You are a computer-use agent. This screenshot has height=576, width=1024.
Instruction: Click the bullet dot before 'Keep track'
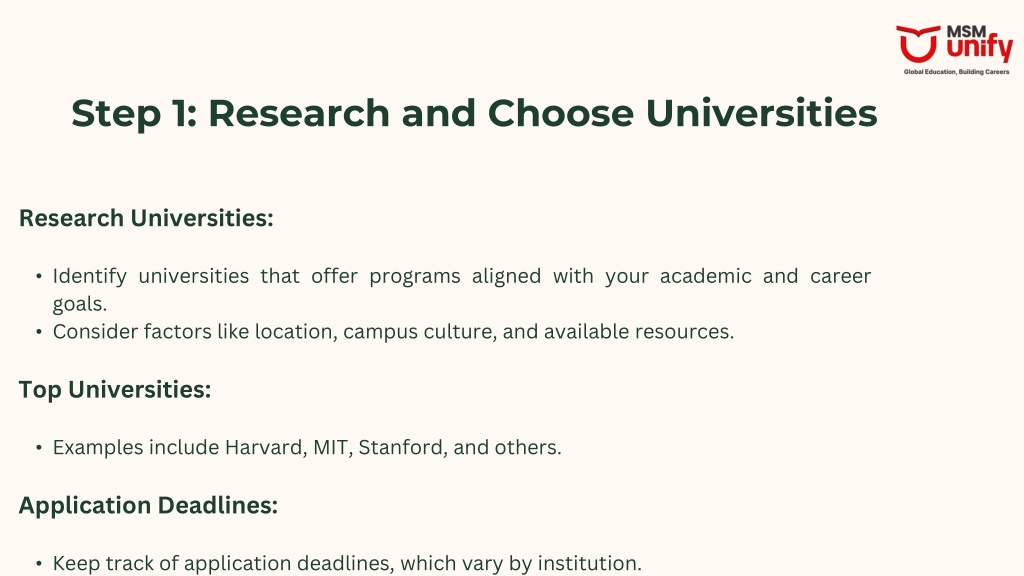39,564
